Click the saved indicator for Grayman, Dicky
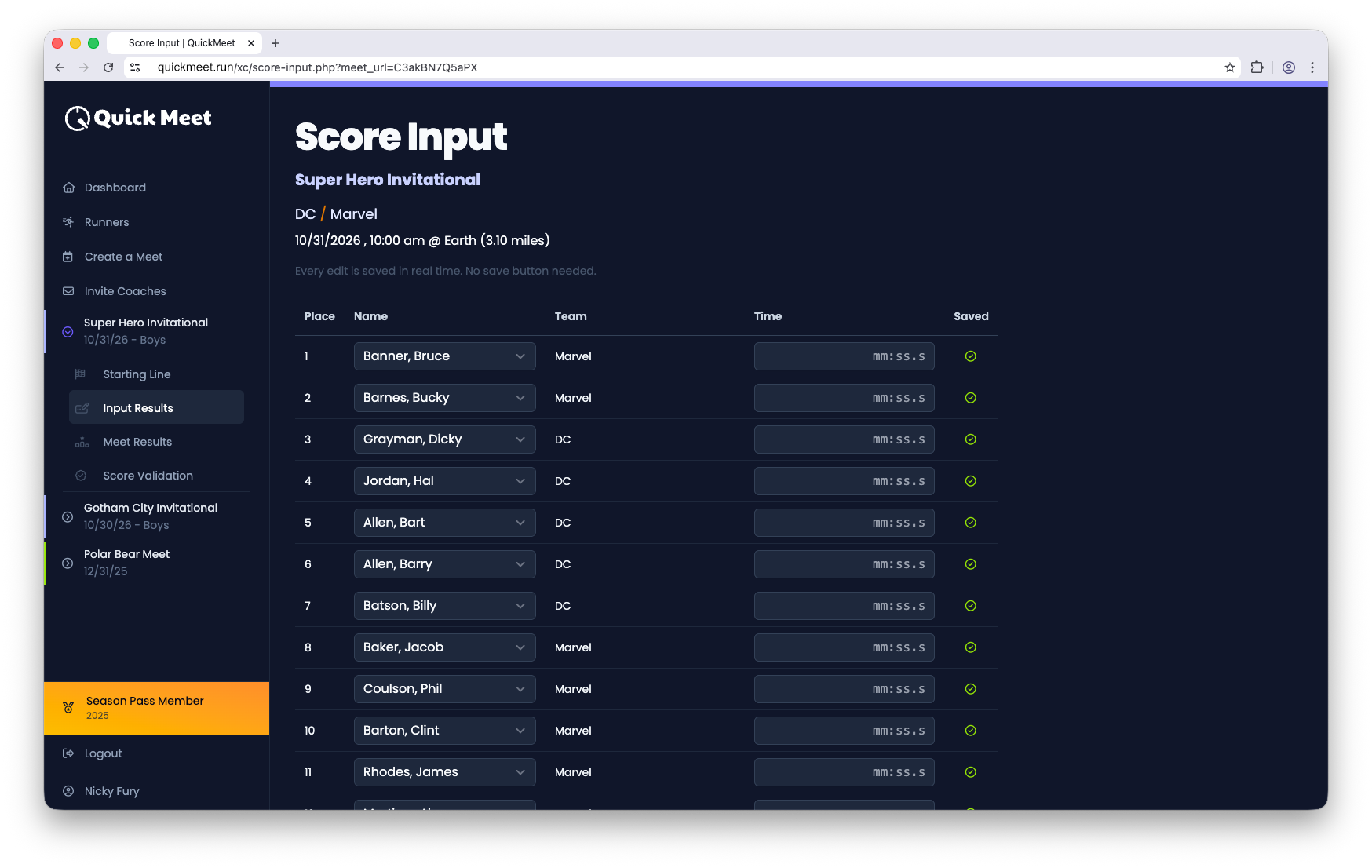1372x868 pixels. tap(970, 439)
